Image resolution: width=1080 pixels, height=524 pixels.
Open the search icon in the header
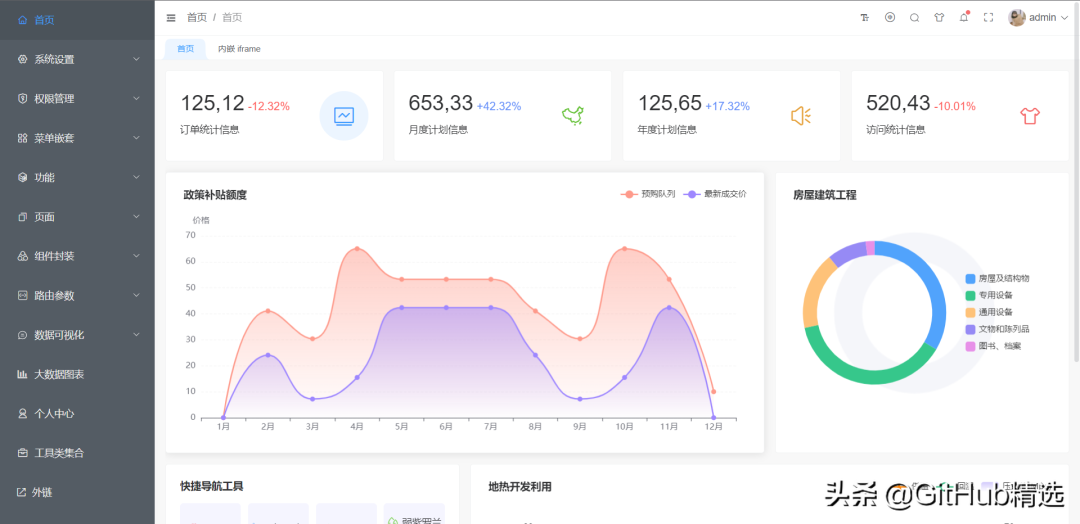pyautogui.click(x=914, y=17)
